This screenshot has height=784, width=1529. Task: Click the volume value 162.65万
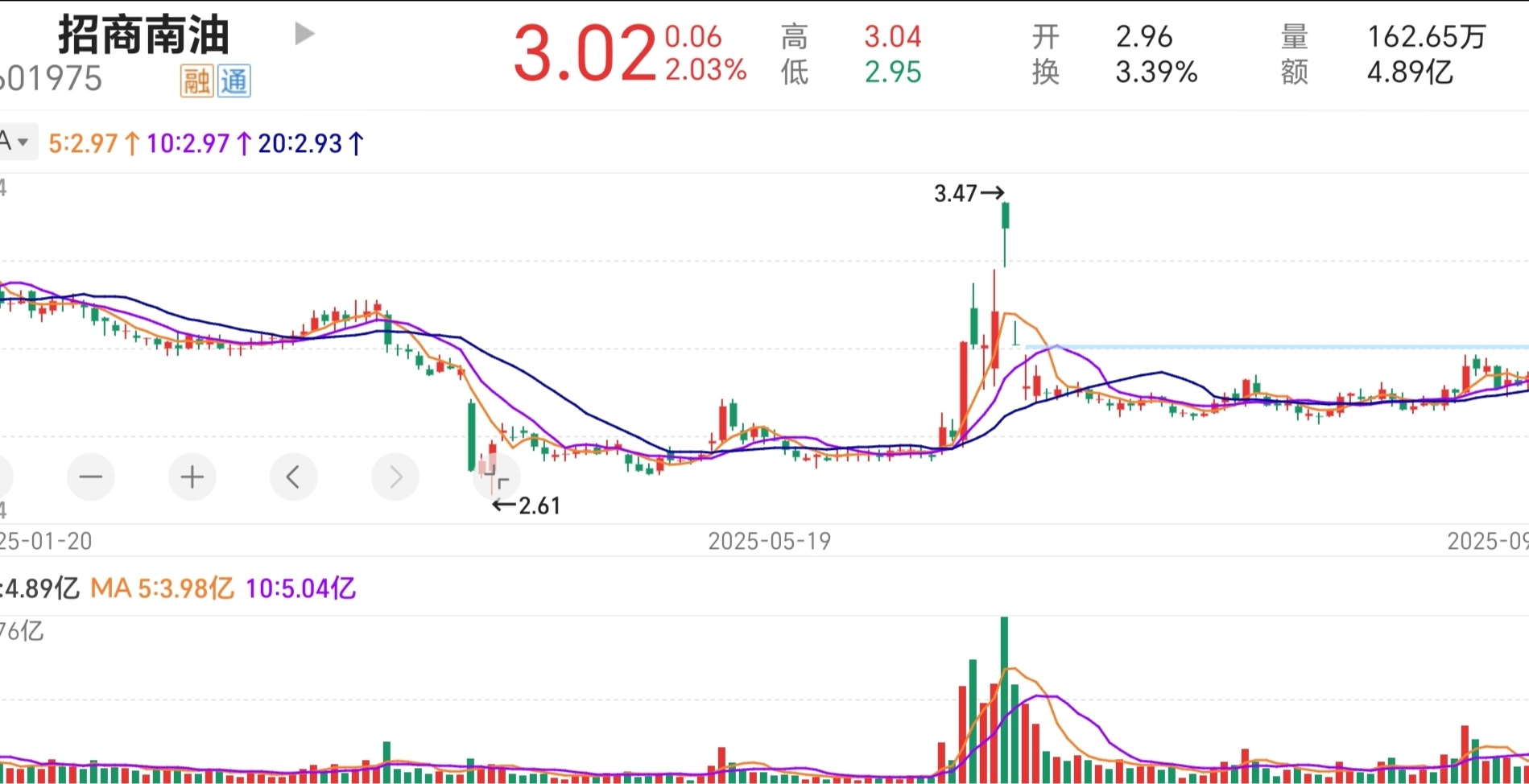click(1426, 36)
